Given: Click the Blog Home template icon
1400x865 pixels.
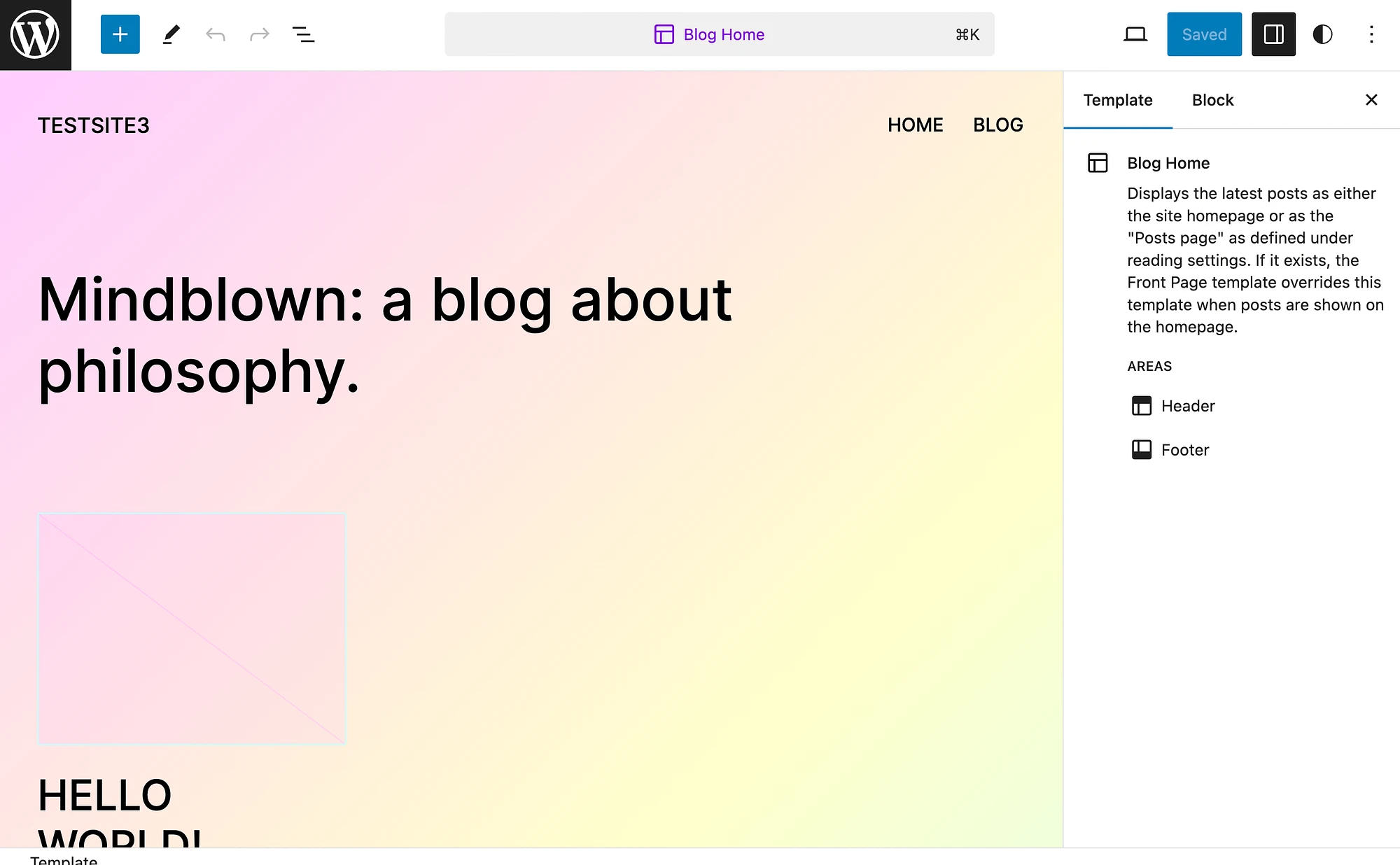Looking at the screenshot, I should coord(1098,162).
